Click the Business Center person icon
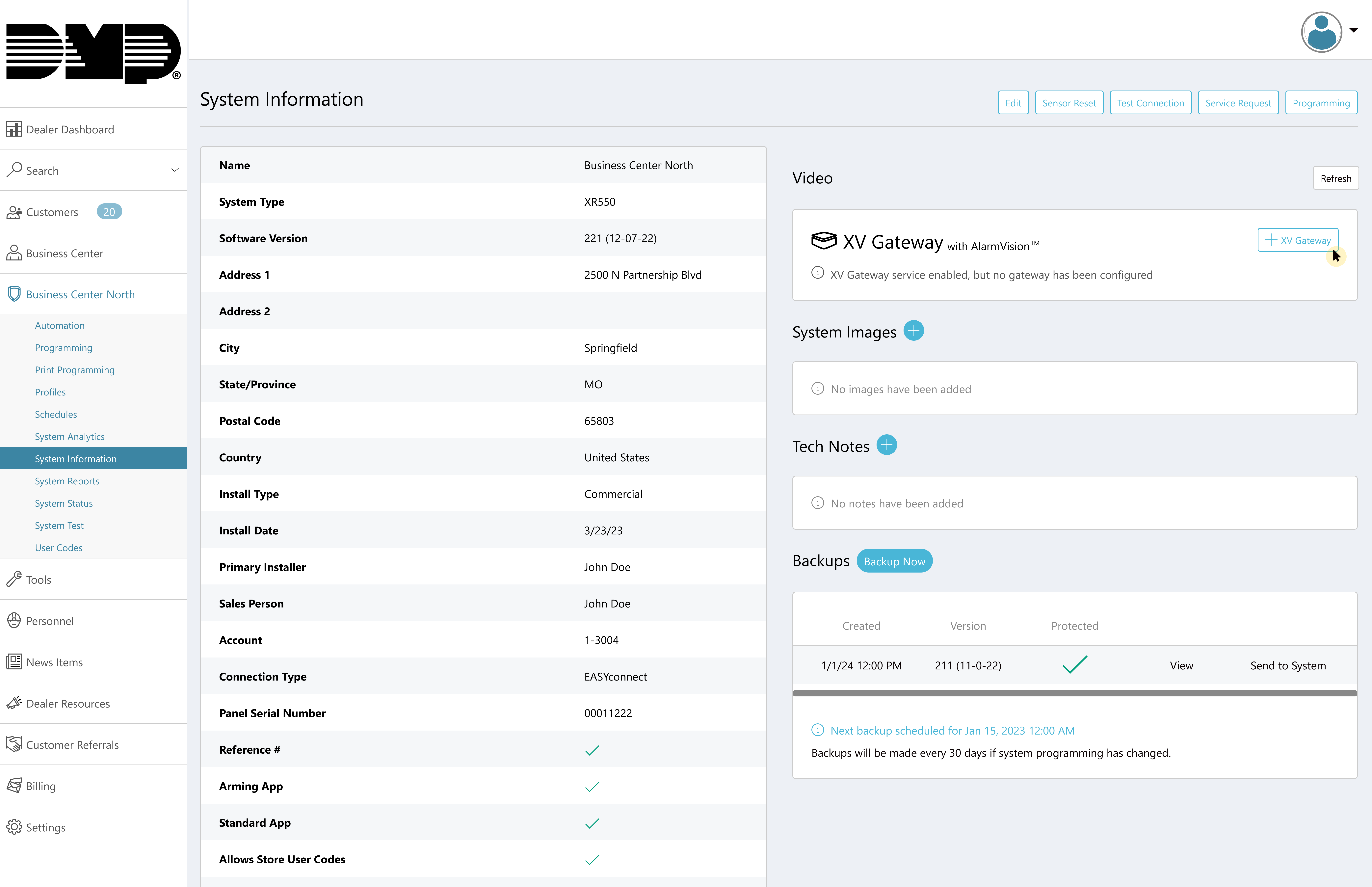Viewport: 1372px width, 887px height. coord(14,253)
